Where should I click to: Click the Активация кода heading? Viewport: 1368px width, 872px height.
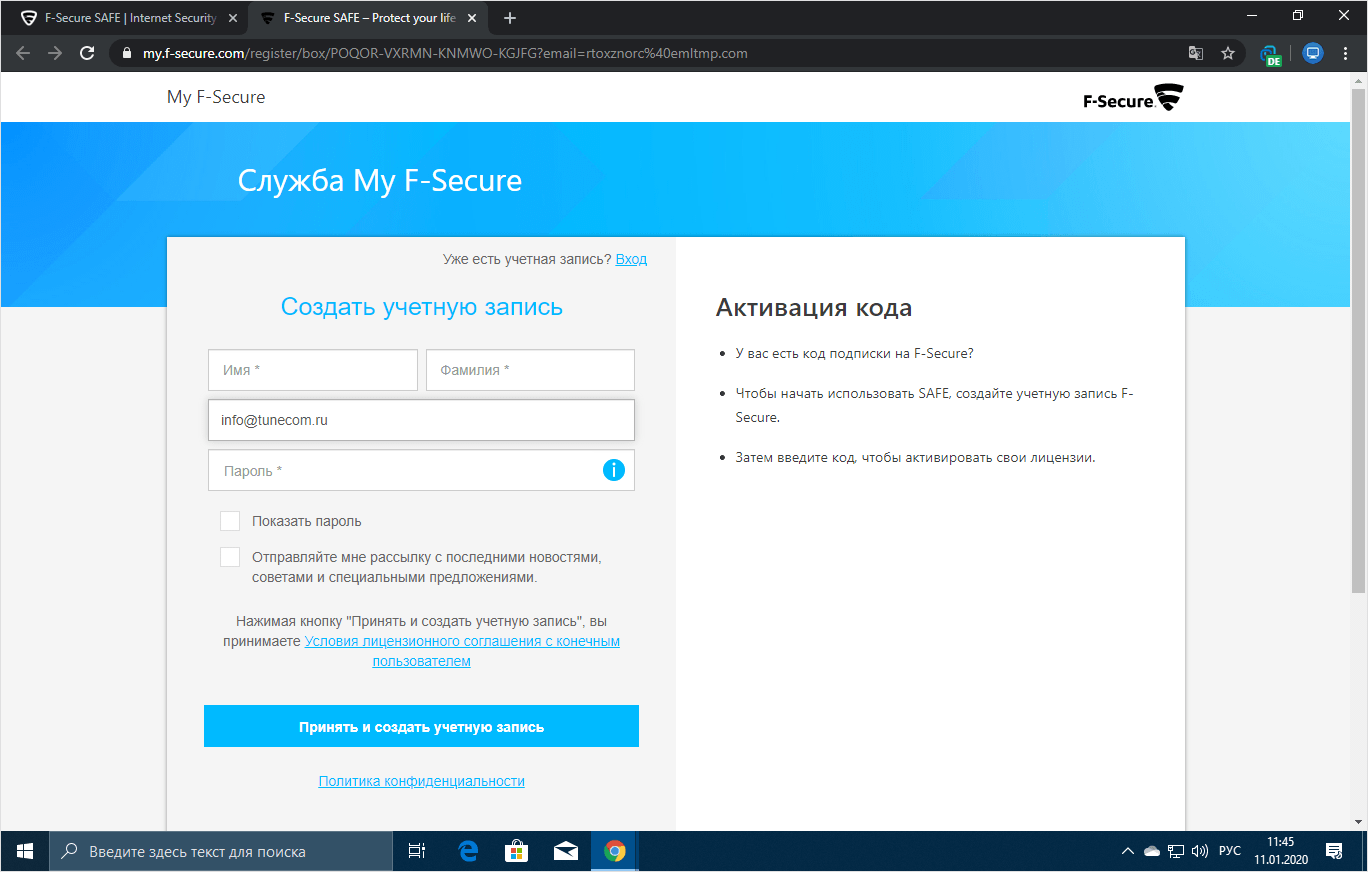pos(814,308)
